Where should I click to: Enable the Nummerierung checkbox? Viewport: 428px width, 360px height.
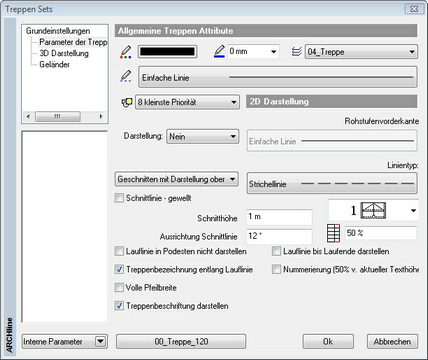click(x=276, y=269)
